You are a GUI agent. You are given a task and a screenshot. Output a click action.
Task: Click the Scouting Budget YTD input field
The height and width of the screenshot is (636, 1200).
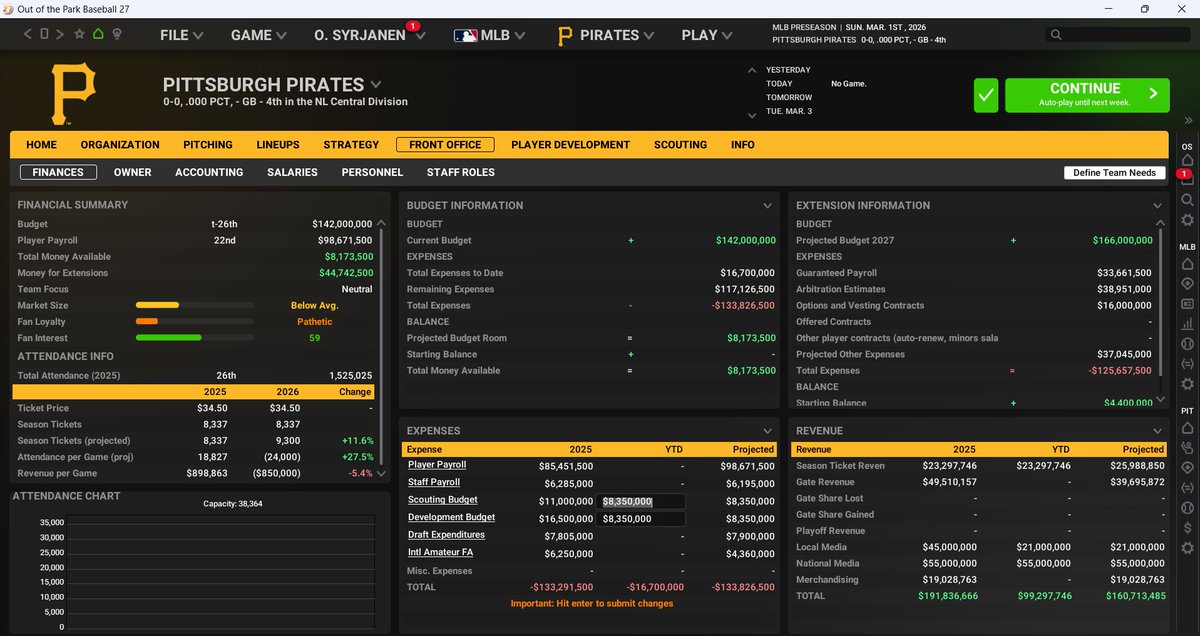point(641,501)
